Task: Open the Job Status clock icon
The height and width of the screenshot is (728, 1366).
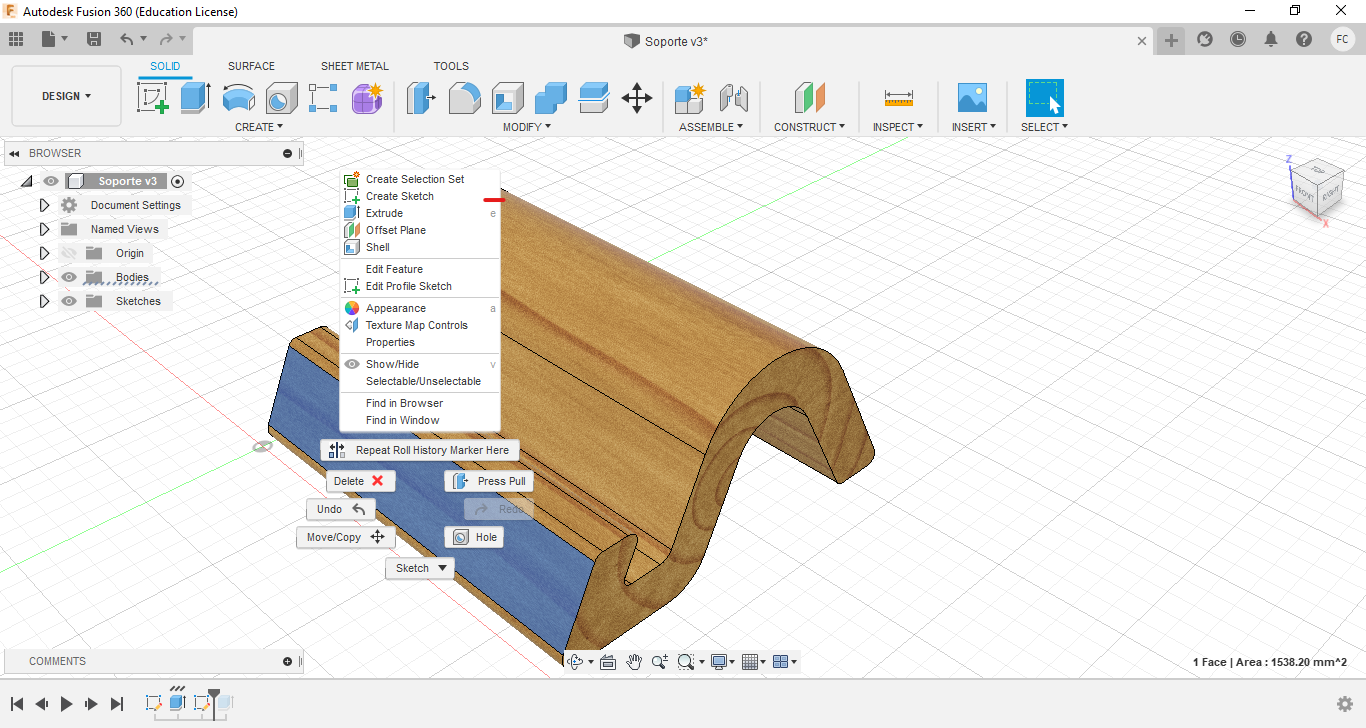Action: click(1238, 39)
